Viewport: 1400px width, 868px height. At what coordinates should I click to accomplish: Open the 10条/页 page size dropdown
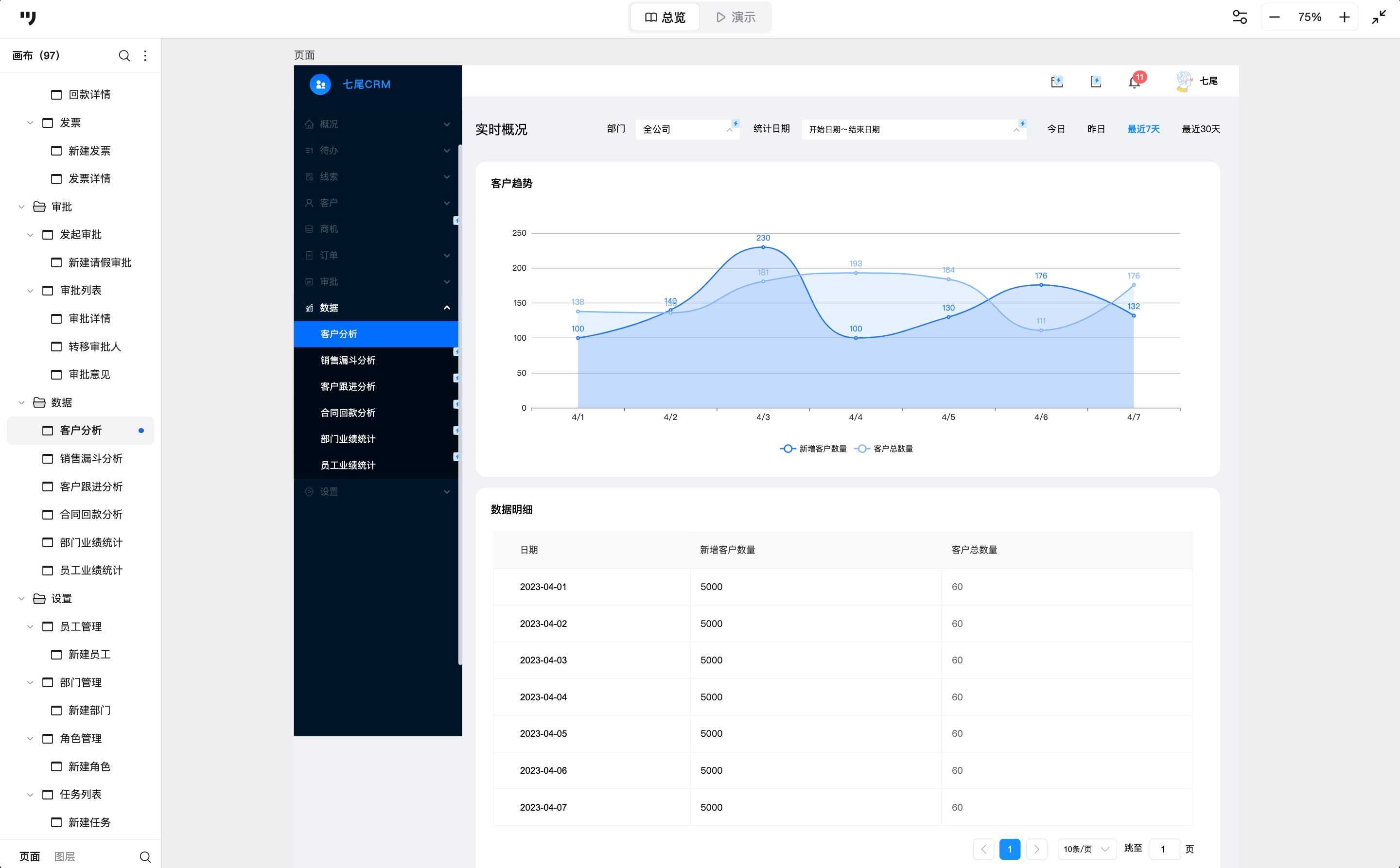[1086, 849]
